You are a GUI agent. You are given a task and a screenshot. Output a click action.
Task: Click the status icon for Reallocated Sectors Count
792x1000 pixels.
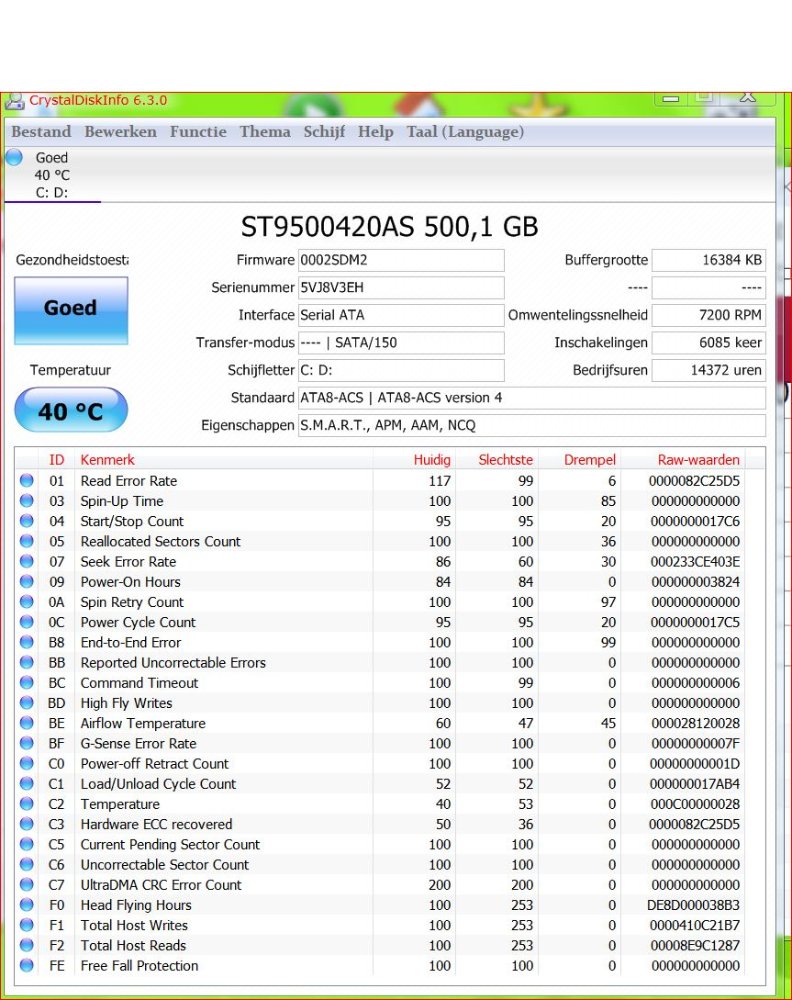pos(27,541)
